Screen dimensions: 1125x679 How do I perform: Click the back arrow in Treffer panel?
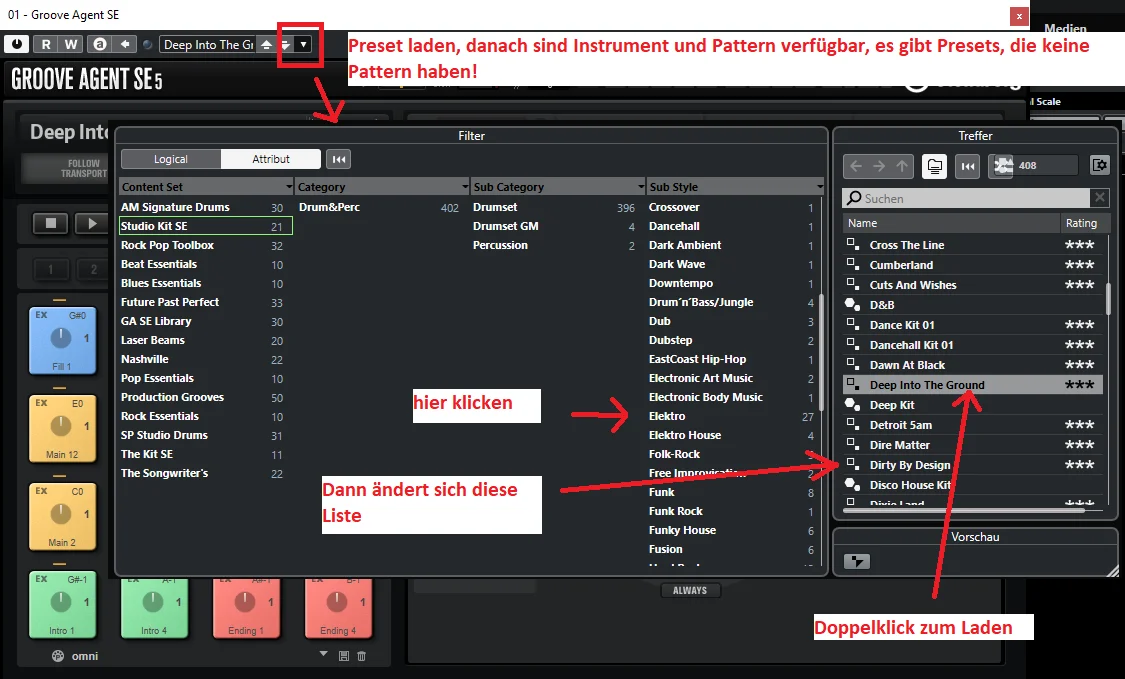click(x=856, y=167)
